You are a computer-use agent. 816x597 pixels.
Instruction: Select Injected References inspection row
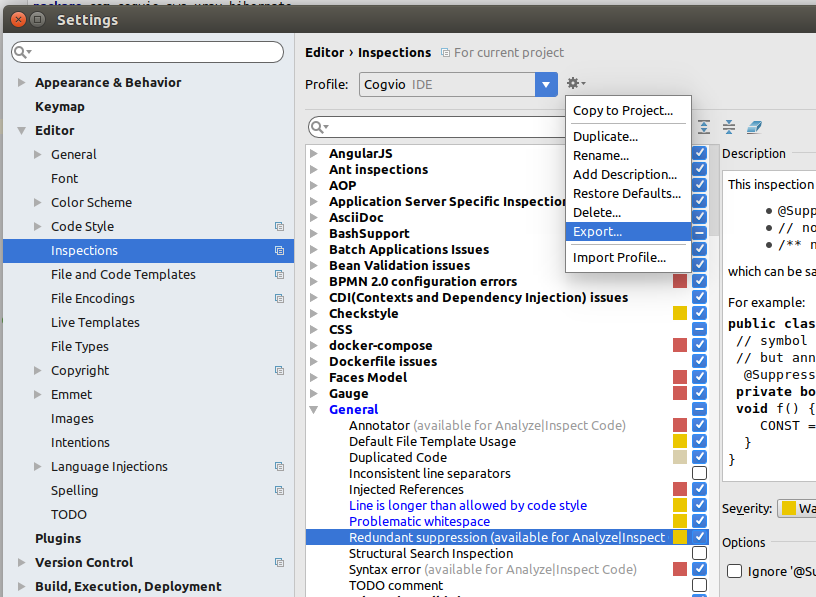[406, 489]
